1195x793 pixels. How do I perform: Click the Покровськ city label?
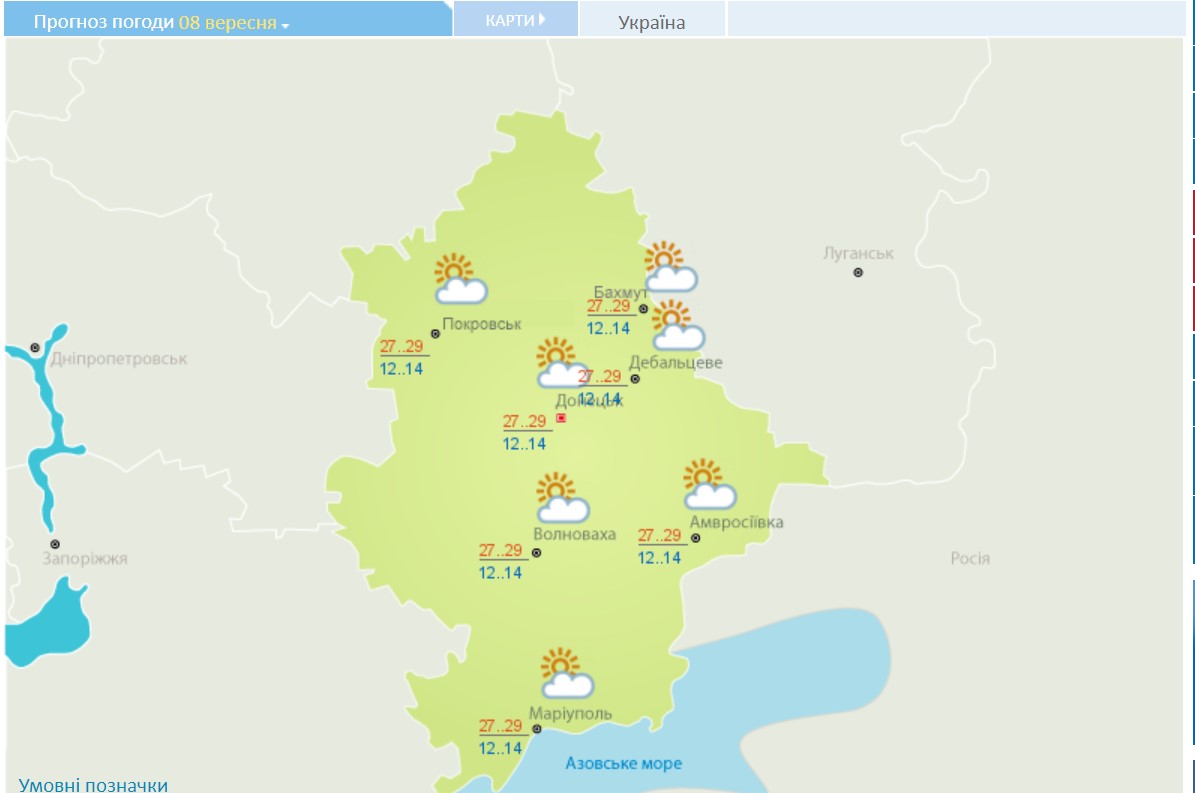pyautogui.click(x=482, y=324)
